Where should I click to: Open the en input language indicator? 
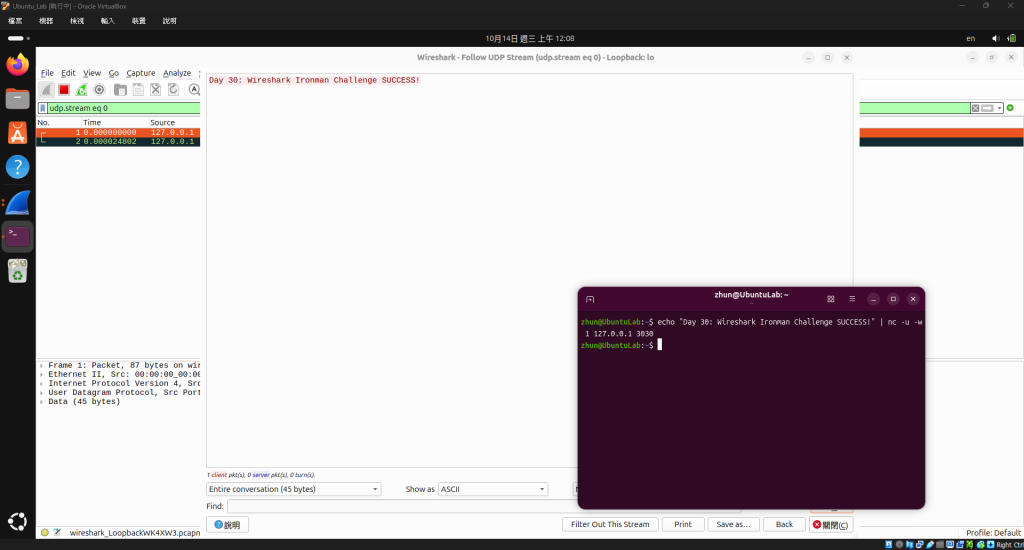[x=970, y=39]
